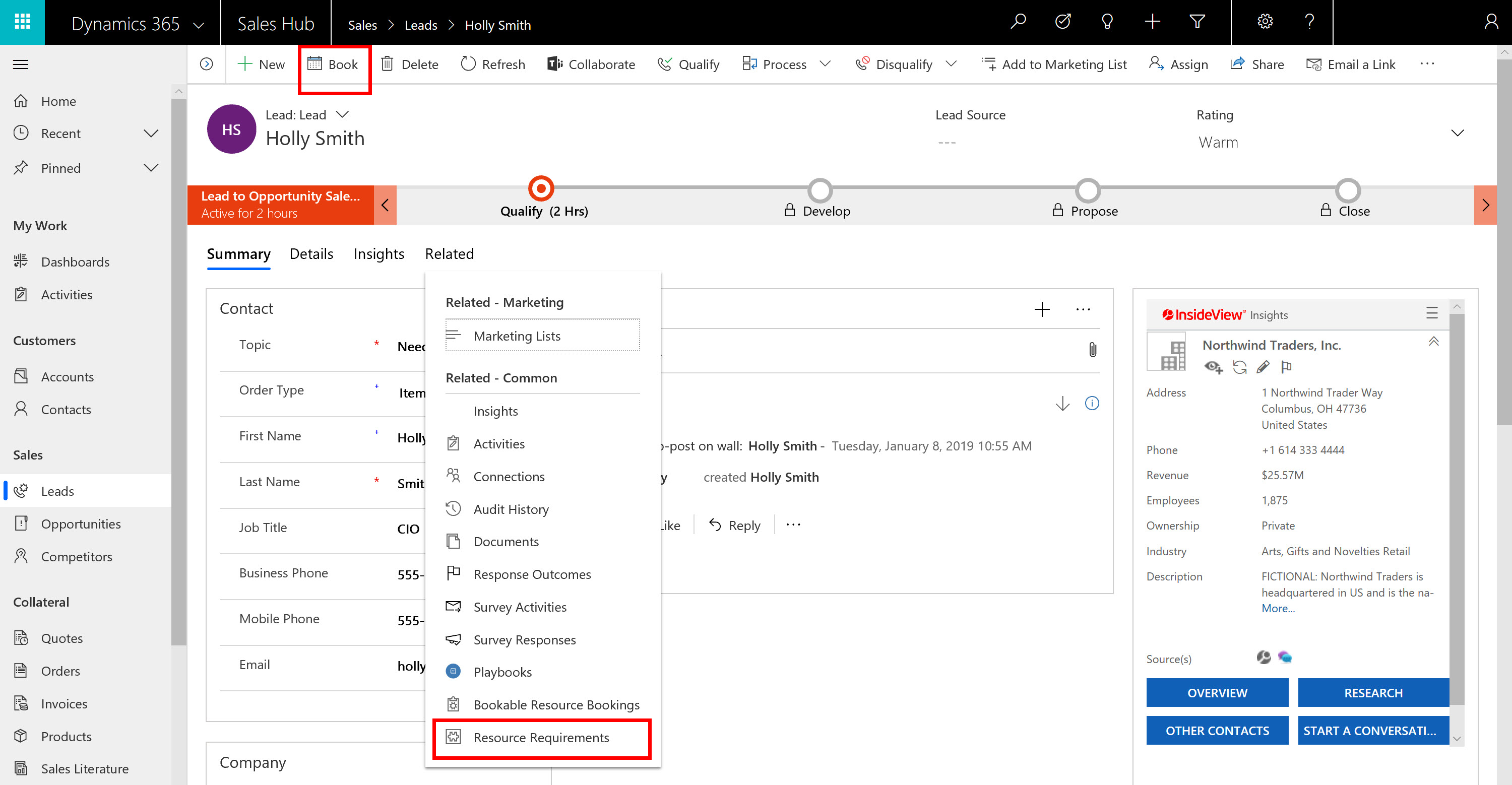The height and width of the screenshot is (785, 1512).
Task: Open the command bar overflow ellipsis
Action: coord(1427,64)
